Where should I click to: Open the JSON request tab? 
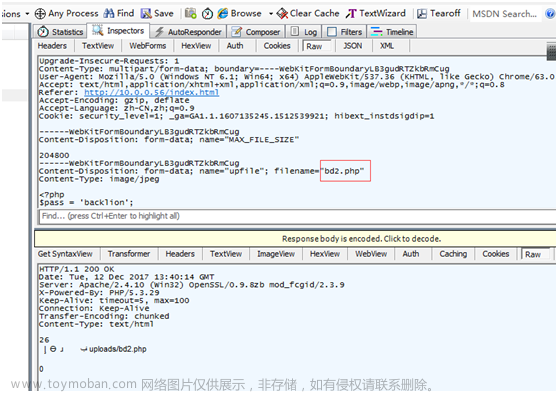[x=353, y=46]
